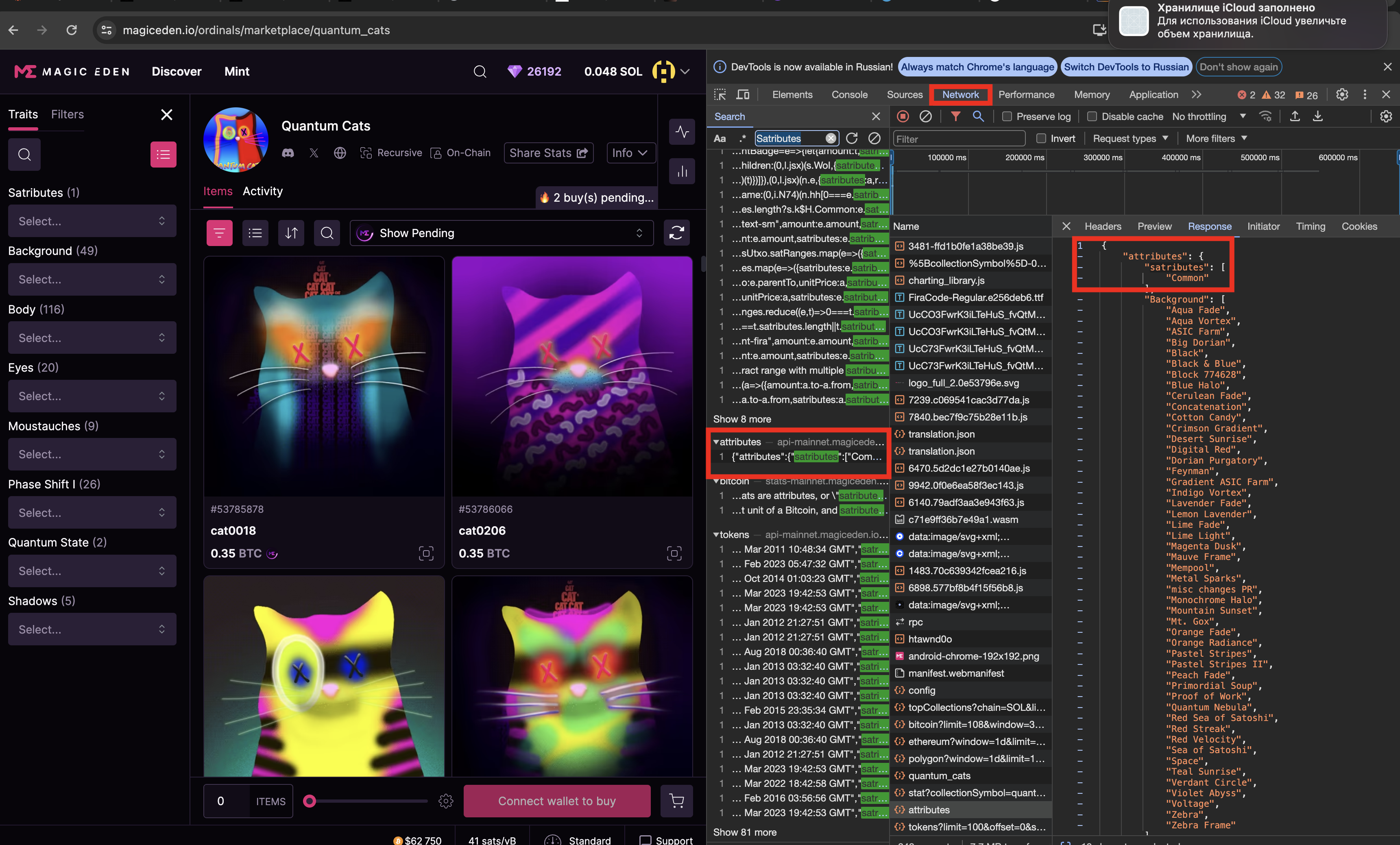Click the DevTools inspect element icon
The width and height of the screenshot is (1400, 845).
pos(720,95)
